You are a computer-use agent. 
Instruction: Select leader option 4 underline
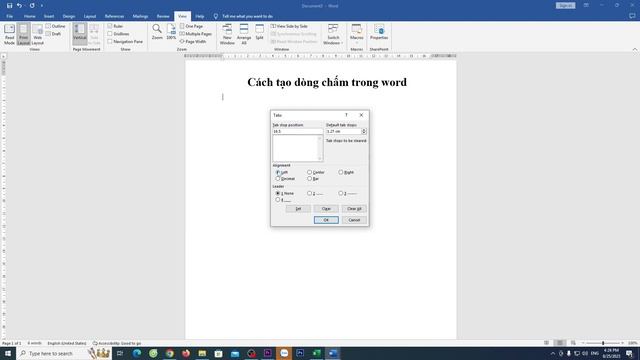pyautogui.click(x=278, y=200)
